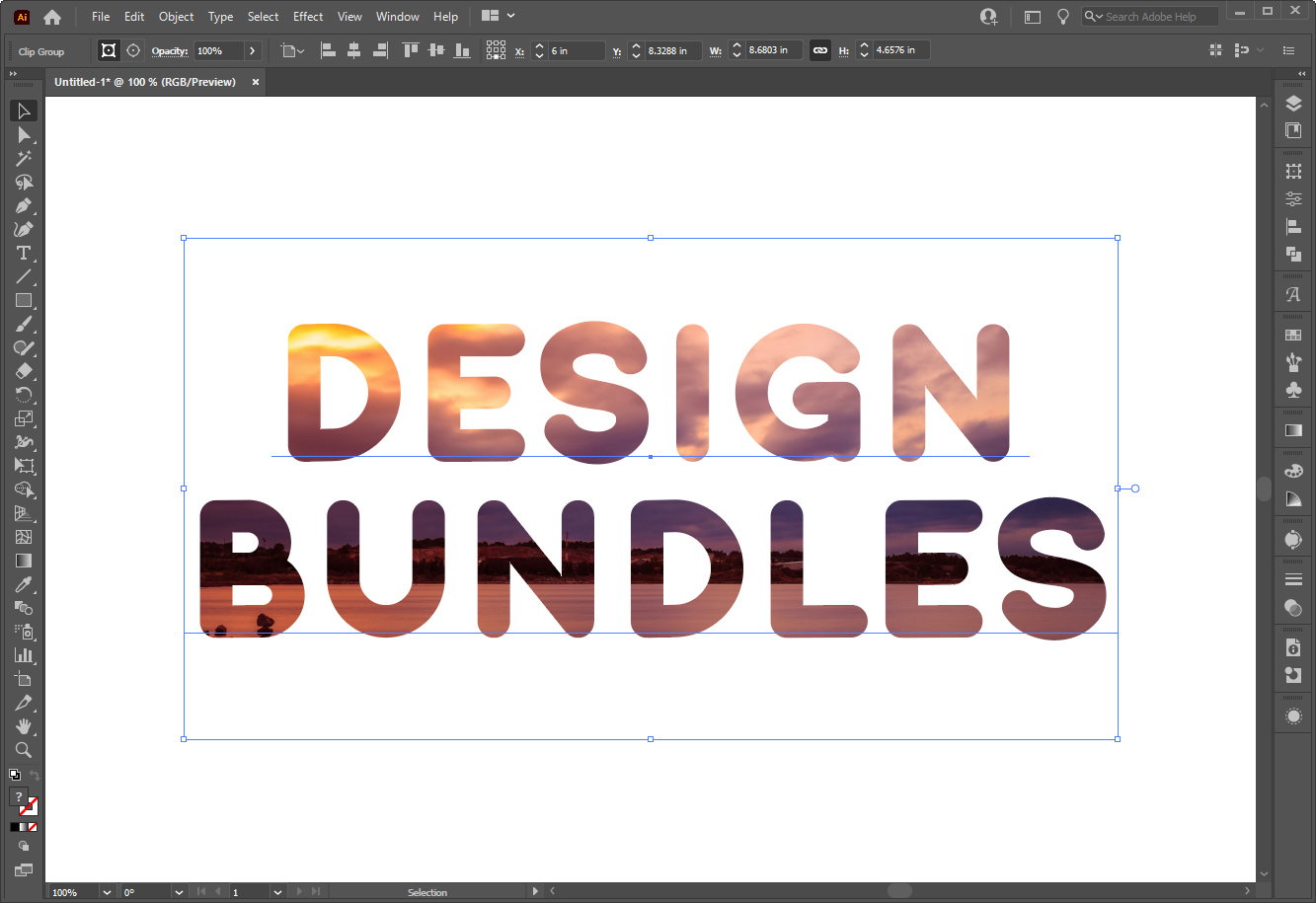Open the Object menu
1316x903 pixels.
[177, 16]
